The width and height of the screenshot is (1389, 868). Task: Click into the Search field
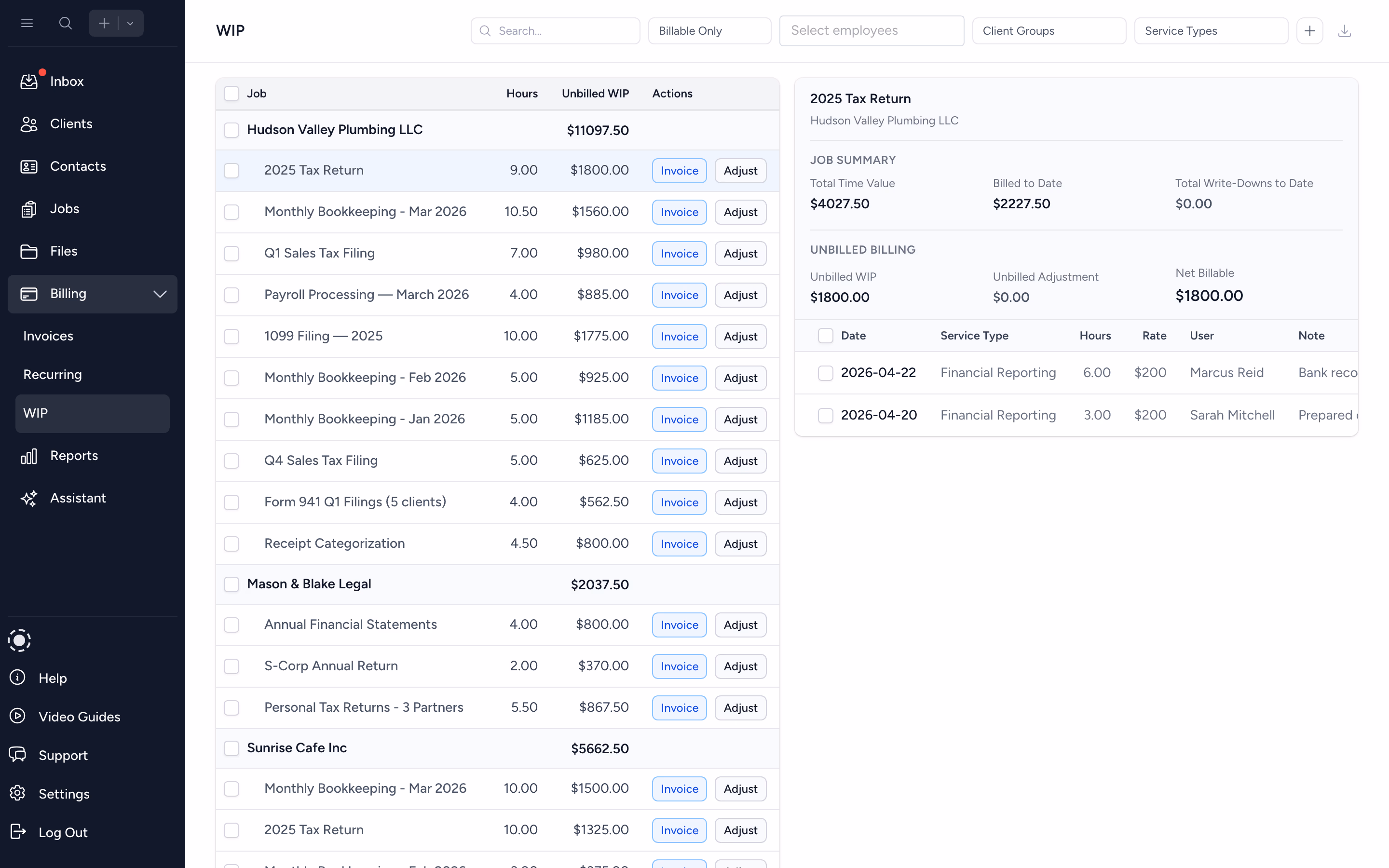click(x=555, y=30)
